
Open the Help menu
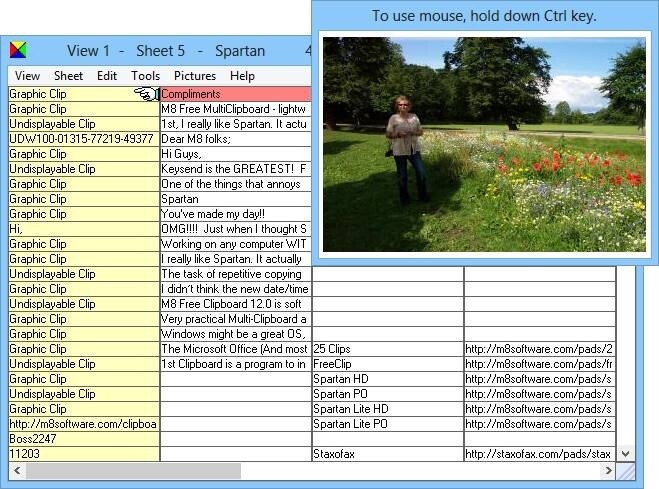[242, 76]
